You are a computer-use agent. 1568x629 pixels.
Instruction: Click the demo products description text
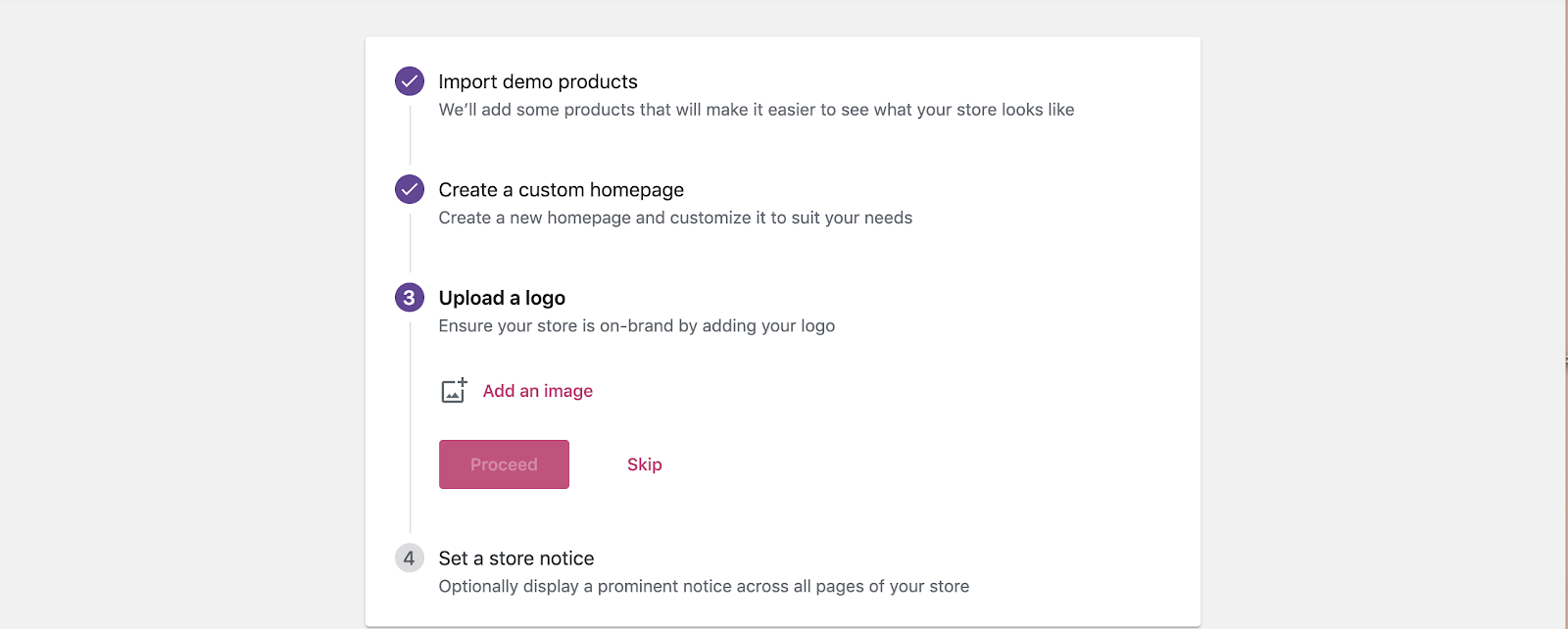[757, 110]
